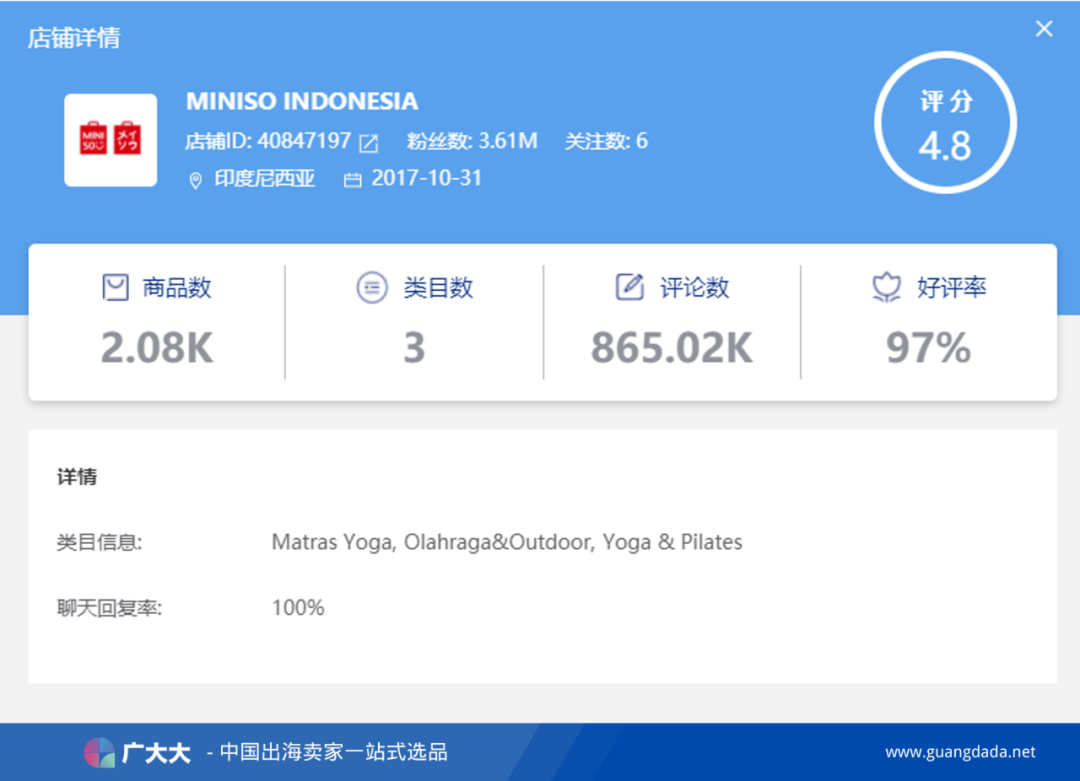This screenshot has height=781, width=1080.
Task: Click the 865.02K review count value
Action: [672, 347]
